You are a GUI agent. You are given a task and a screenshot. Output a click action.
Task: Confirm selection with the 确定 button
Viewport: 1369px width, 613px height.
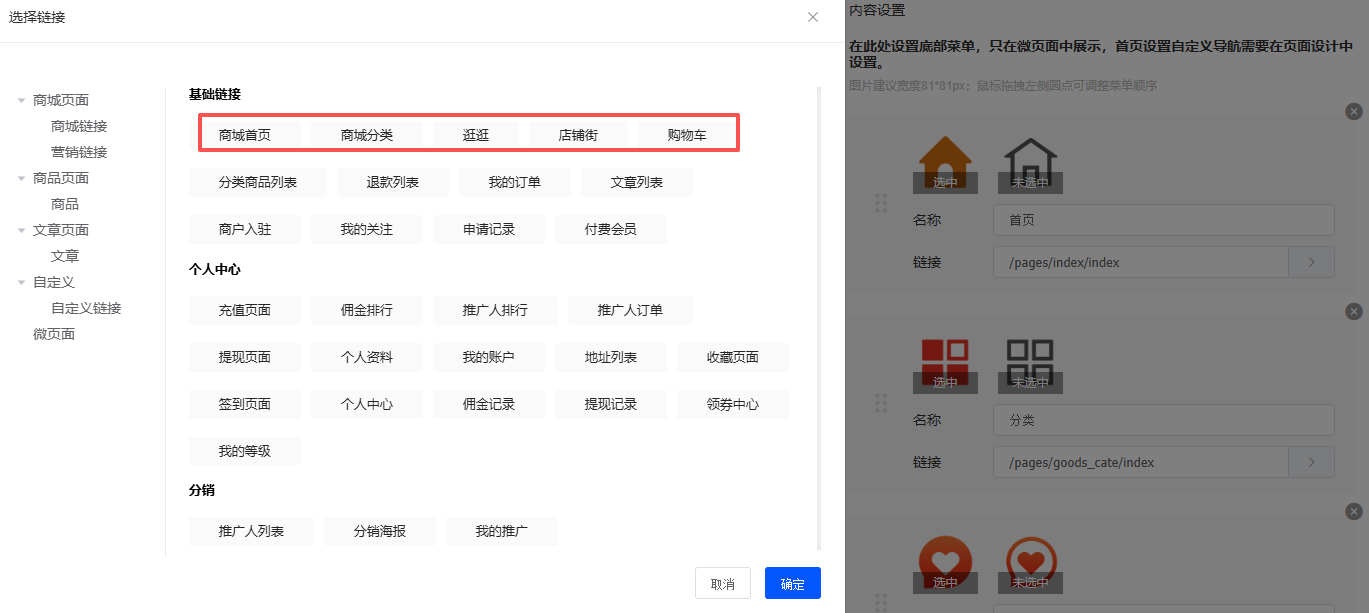coord(793,584)
